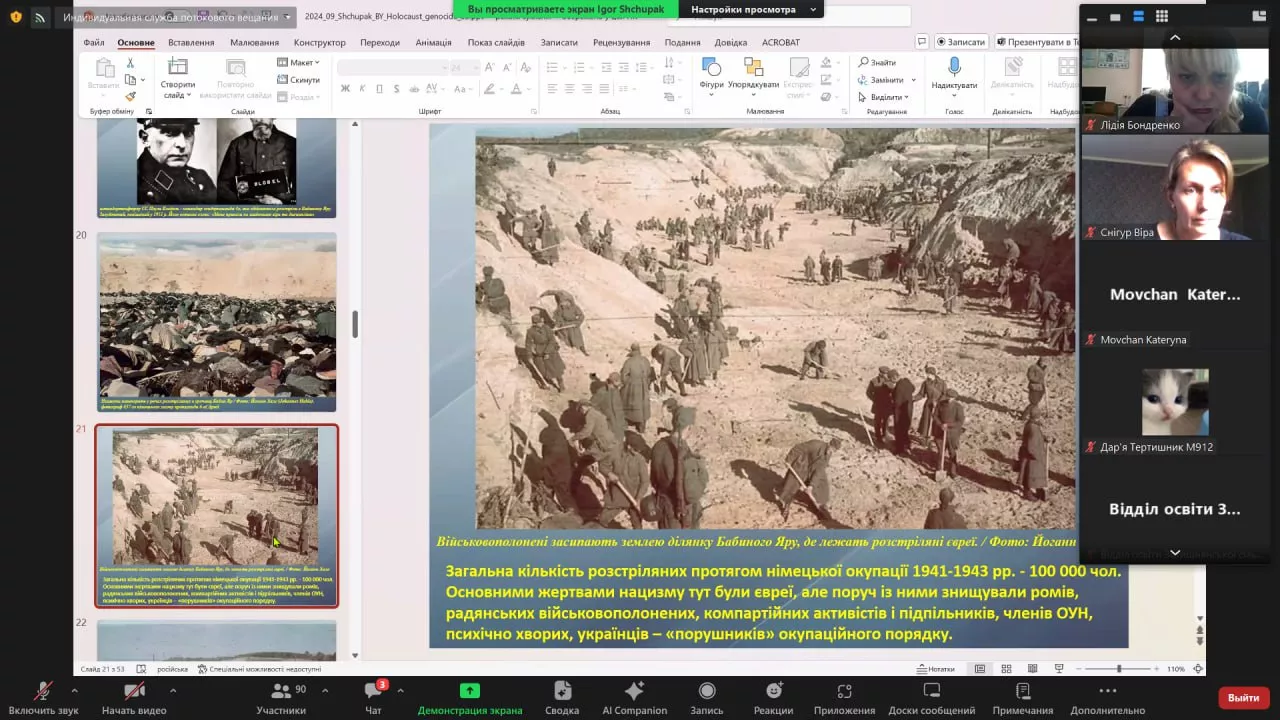This screenshot has height=720, width=1280.
Task: Click the green livestream indicator icon
Action: click(x=40, y=17)
